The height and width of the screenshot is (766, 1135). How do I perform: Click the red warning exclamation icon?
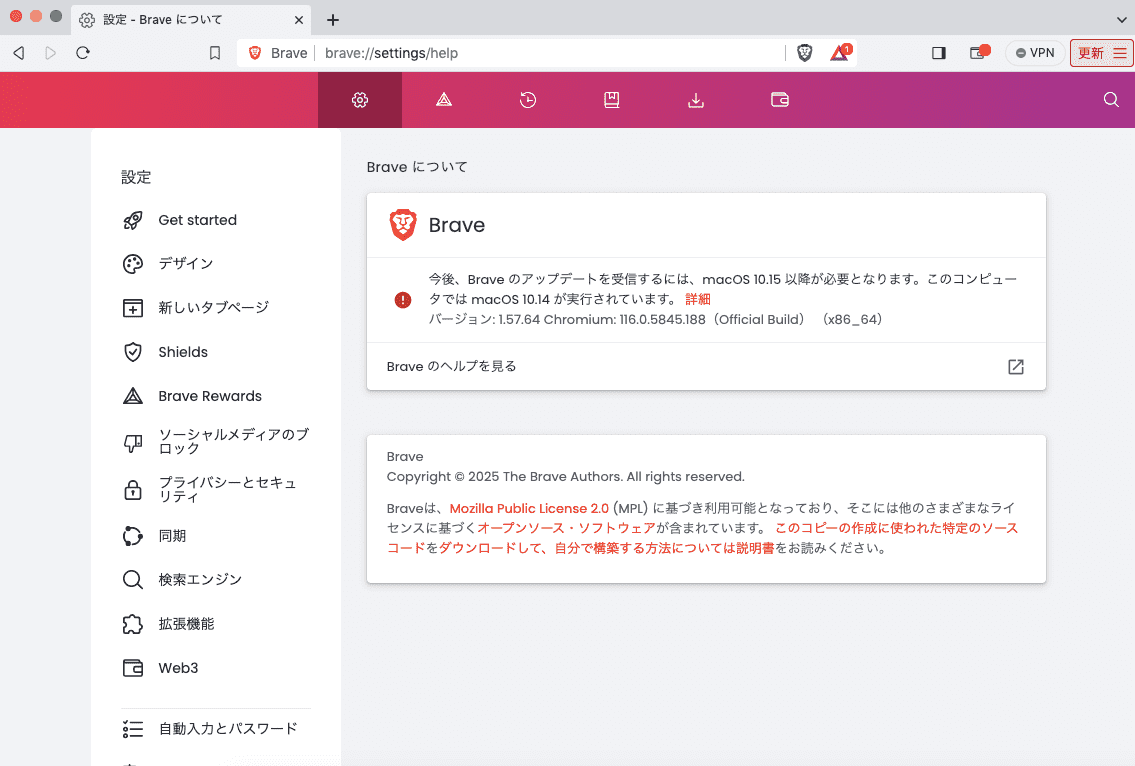click(403, 299)
